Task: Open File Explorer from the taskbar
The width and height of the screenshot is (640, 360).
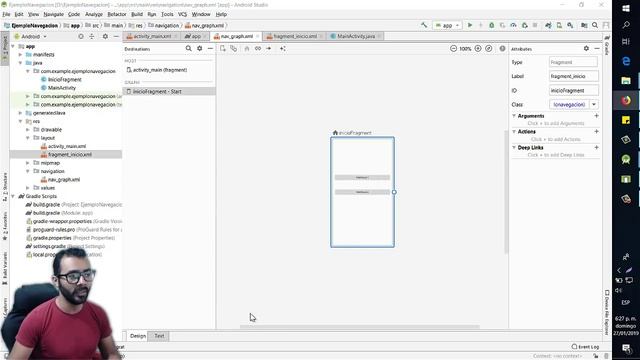Action: (x=626, y=81)
